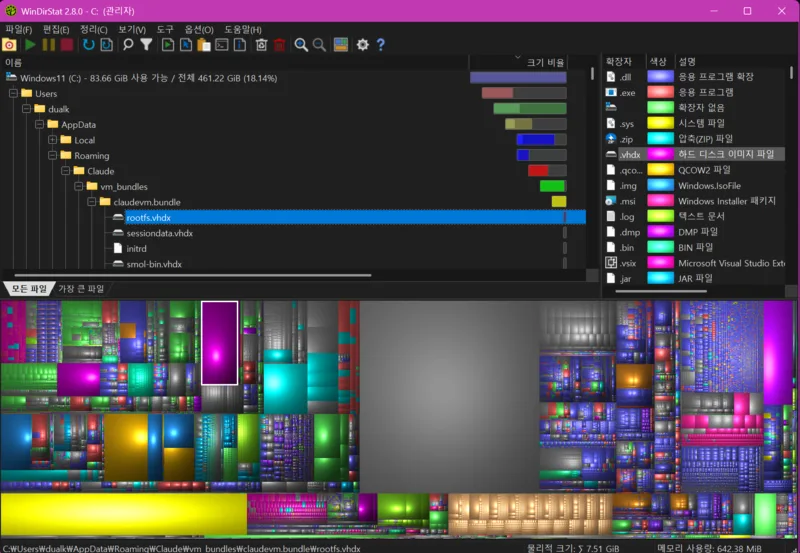Collapse the Users folder node
This screenshot has width=800, height=553.
[14, 93]
